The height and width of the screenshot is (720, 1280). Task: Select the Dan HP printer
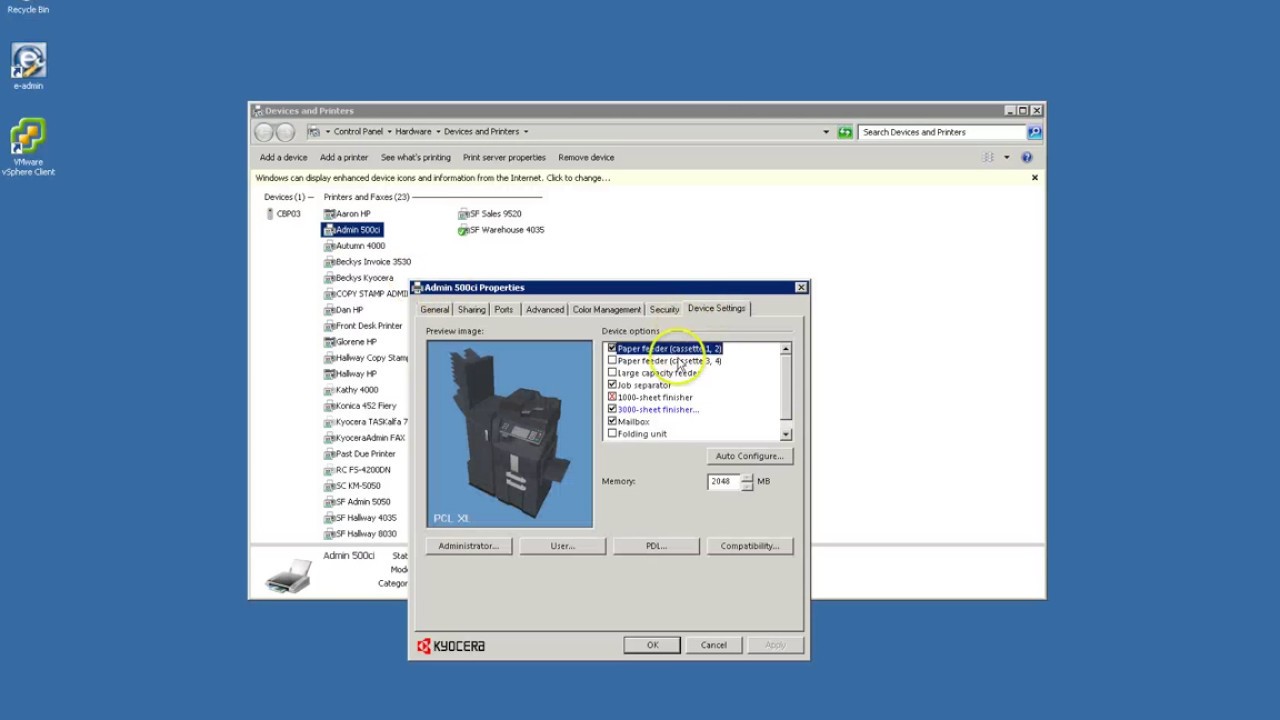click(x=343, y=310)
